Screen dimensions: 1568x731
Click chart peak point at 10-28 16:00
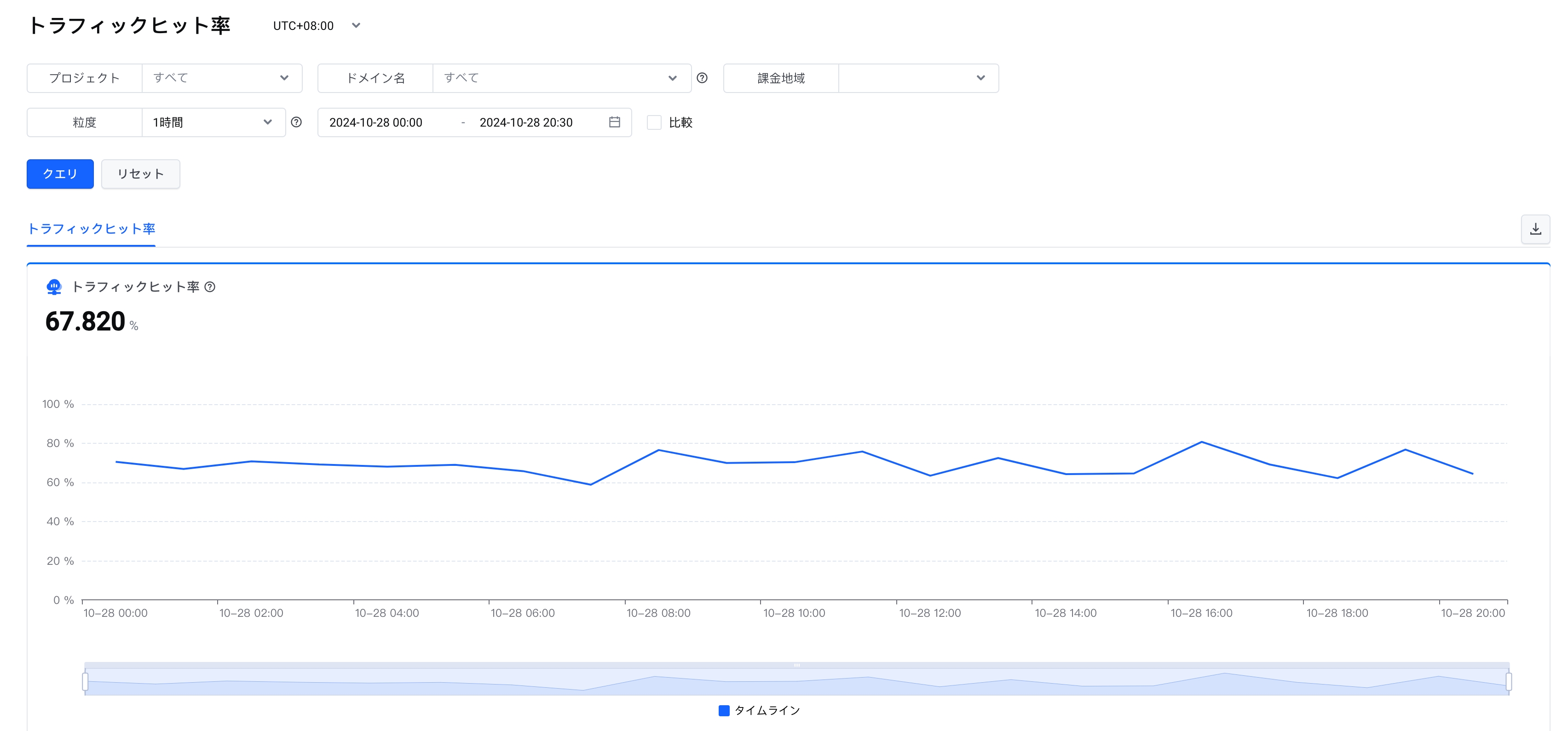coord(1202,441)
